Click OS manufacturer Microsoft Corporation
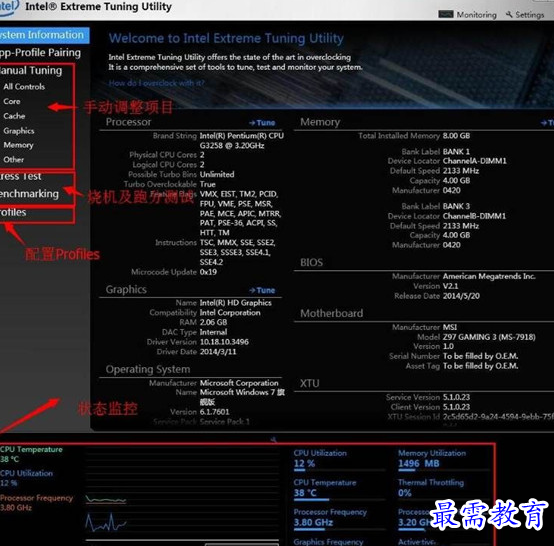The image size is (554, 546). click(x=239, y=383)
